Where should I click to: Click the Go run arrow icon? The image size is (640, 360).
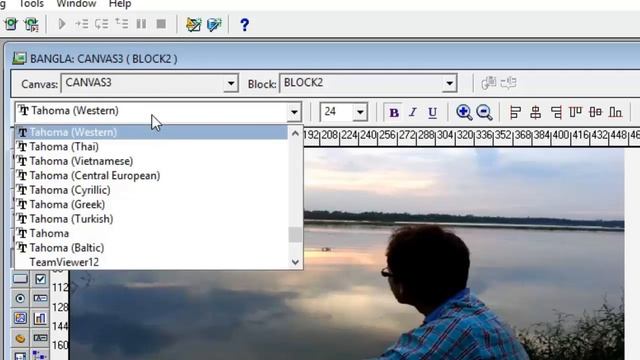[x=62, y=24]
